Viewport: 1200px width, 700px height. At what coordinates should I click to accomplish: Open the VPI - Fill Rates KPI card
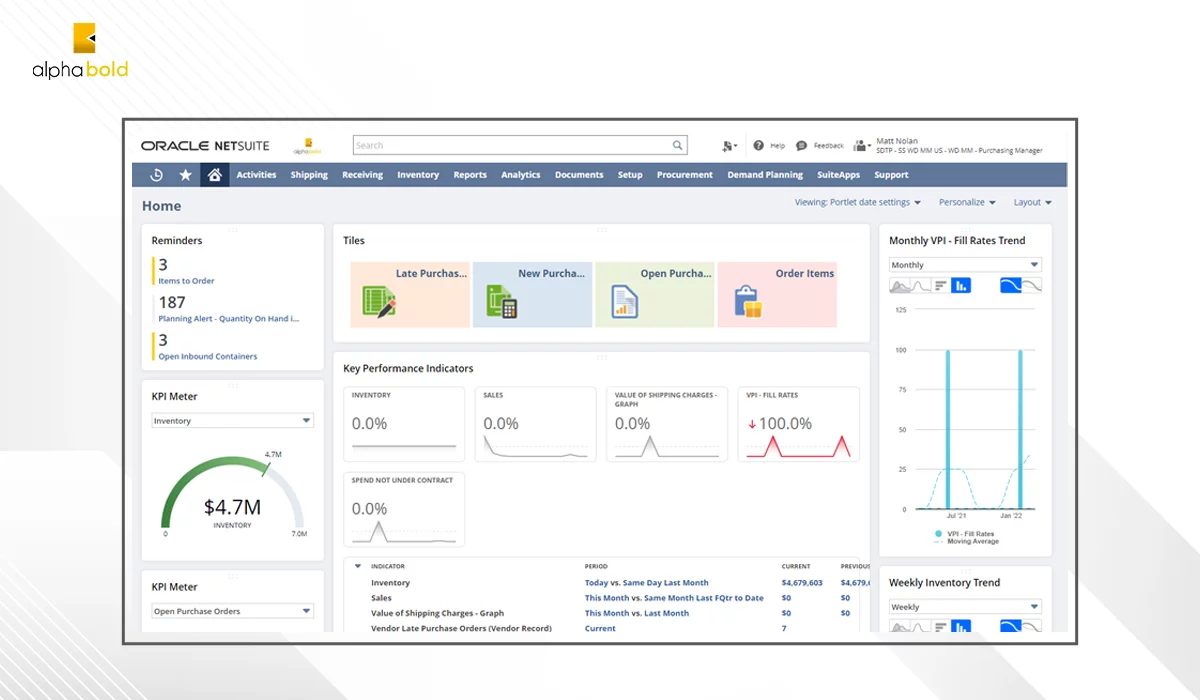(799, 424)
